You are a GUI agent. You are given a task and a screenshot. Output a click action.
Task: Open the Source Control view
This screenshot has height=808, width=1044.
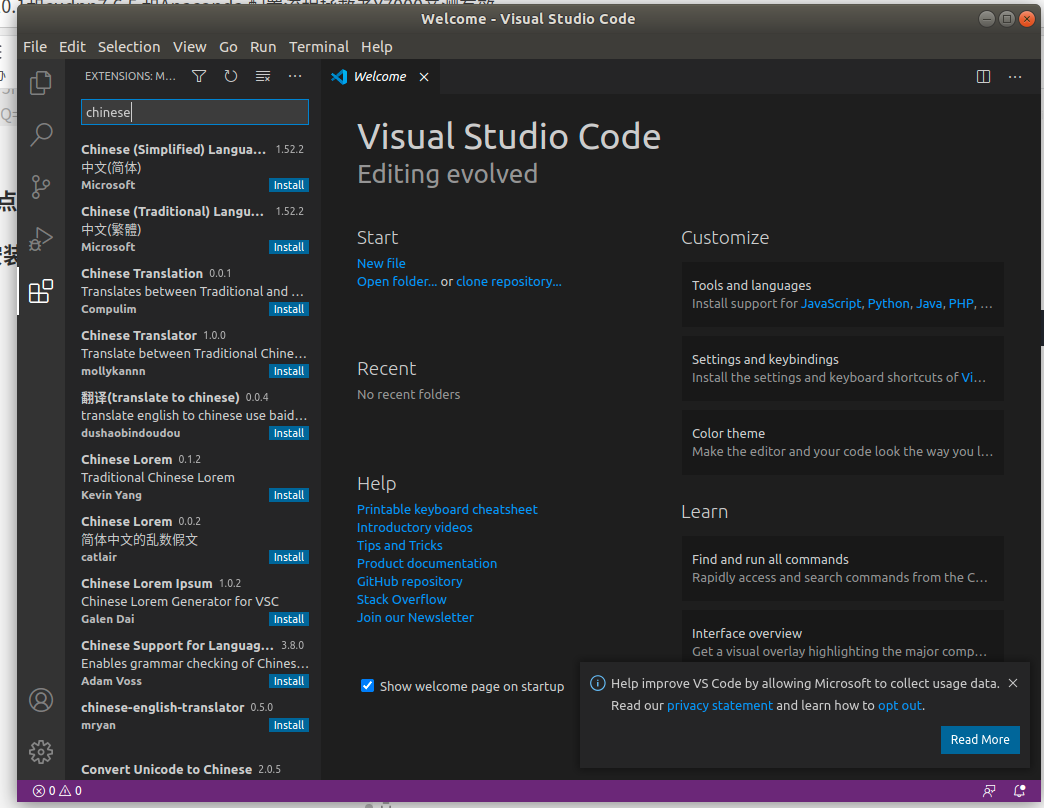[x=41, y=187]
